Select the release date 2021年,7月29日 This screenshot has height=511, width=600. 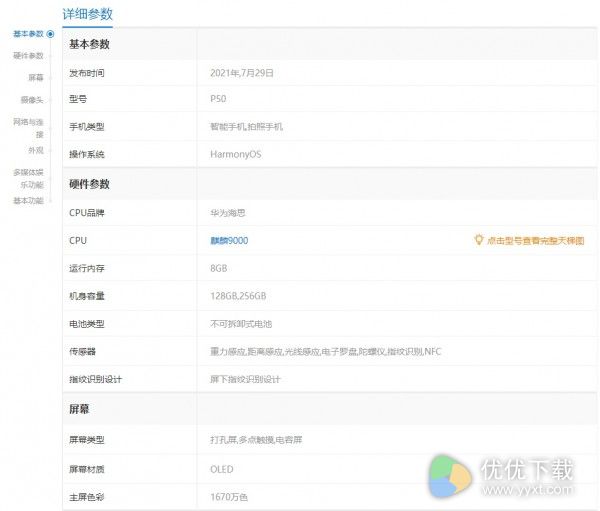(242, 73)
